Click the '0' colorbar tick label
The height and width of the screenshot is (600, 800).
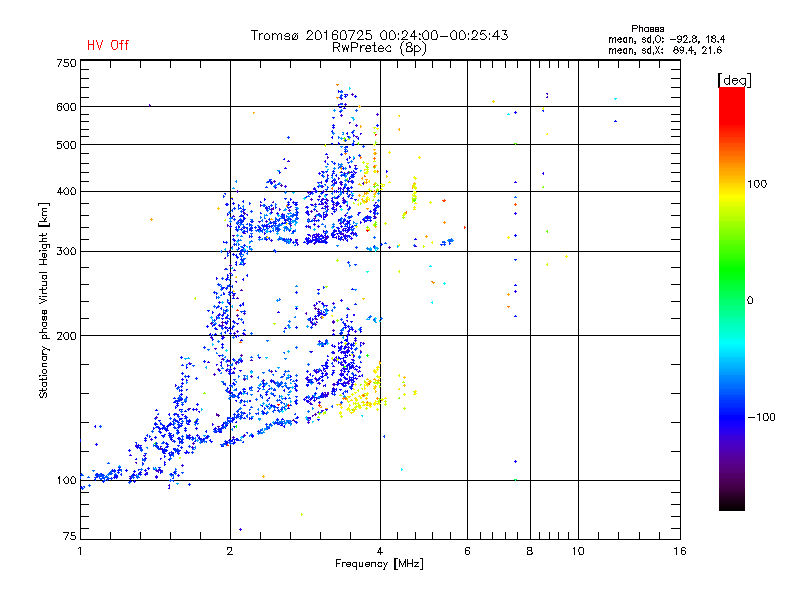(749, 301)
